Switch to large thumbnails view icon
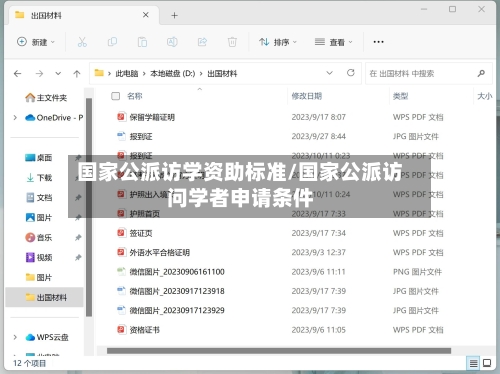This screenshot has width=500, height=374. [x=487, y=363]
